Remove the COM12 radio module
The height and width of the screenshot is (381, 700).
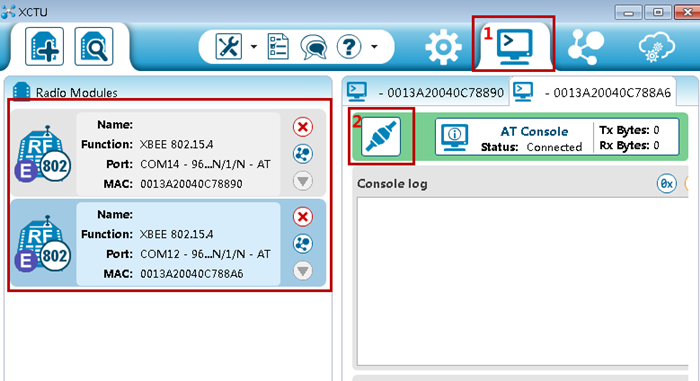[303, 217]
